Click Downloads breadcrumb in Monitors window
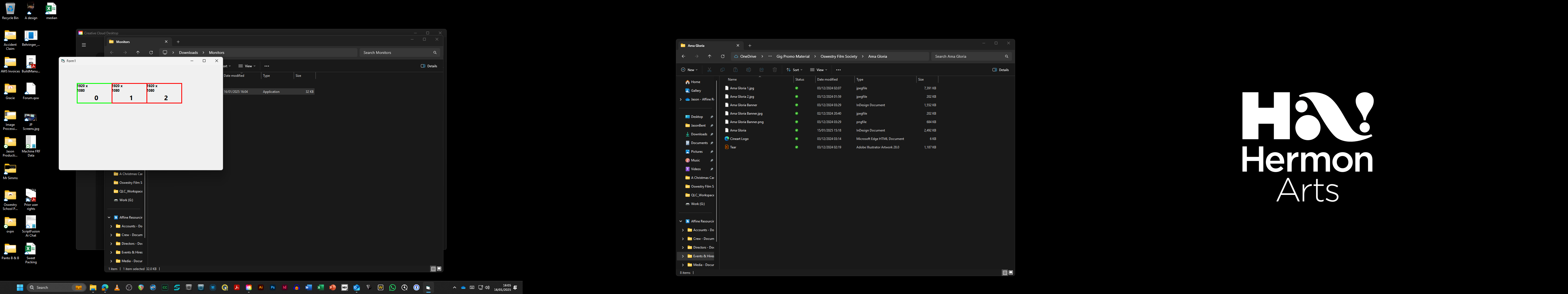The height and width of the screenshot is (294, 1568). coord(188,52)
